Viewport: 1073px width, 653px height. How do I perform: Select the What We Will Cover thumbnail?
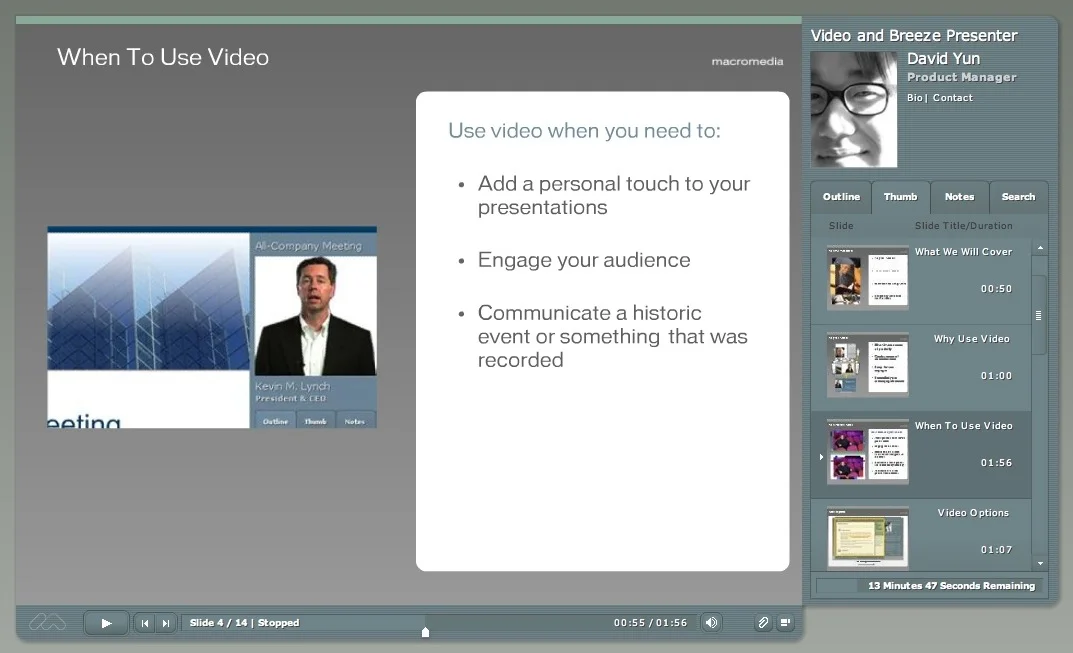[x=868, y=278]
